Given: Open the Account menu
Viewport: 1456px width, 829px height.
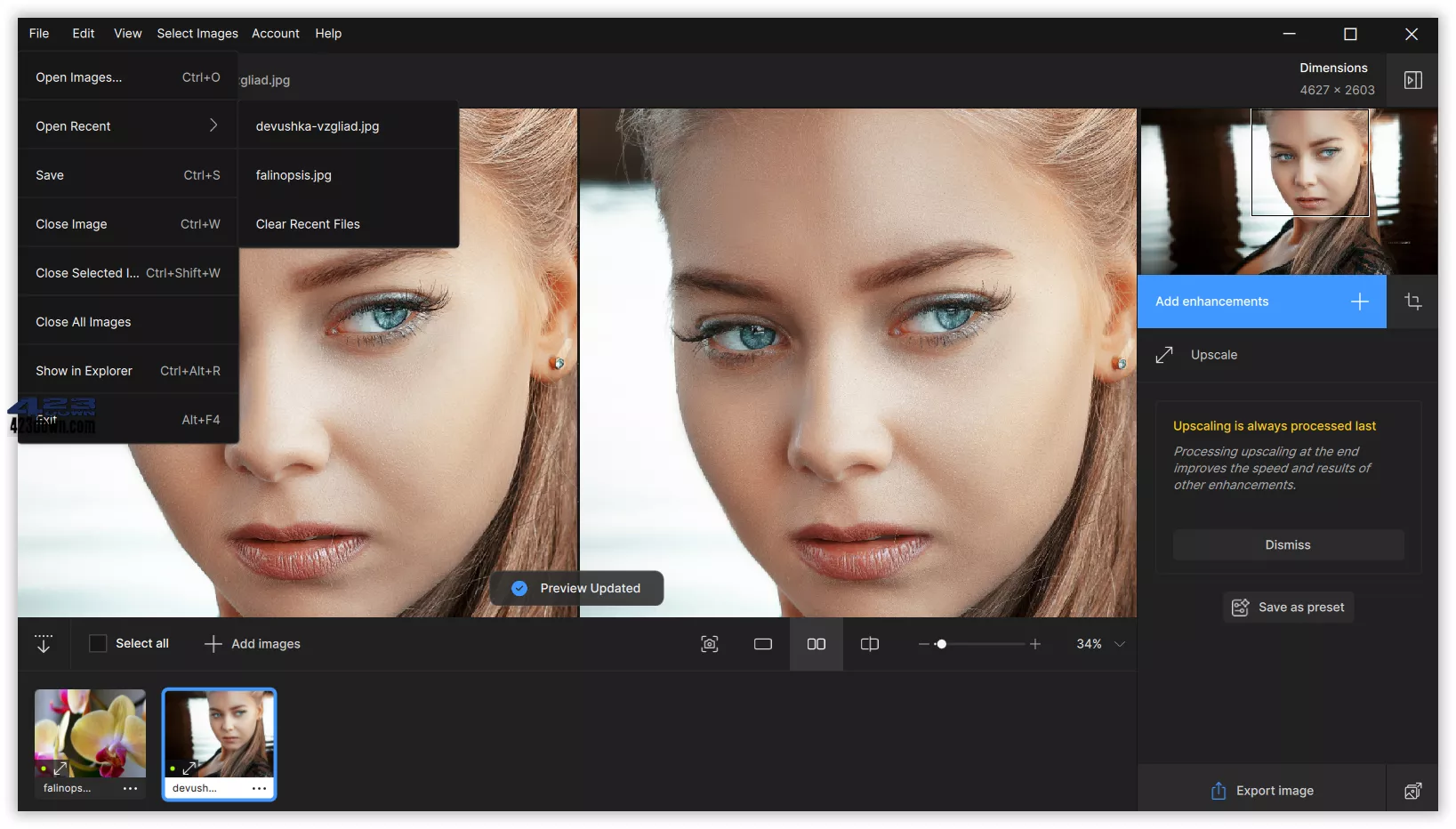Looking at the screenshot, I should (x=276, y=34).
